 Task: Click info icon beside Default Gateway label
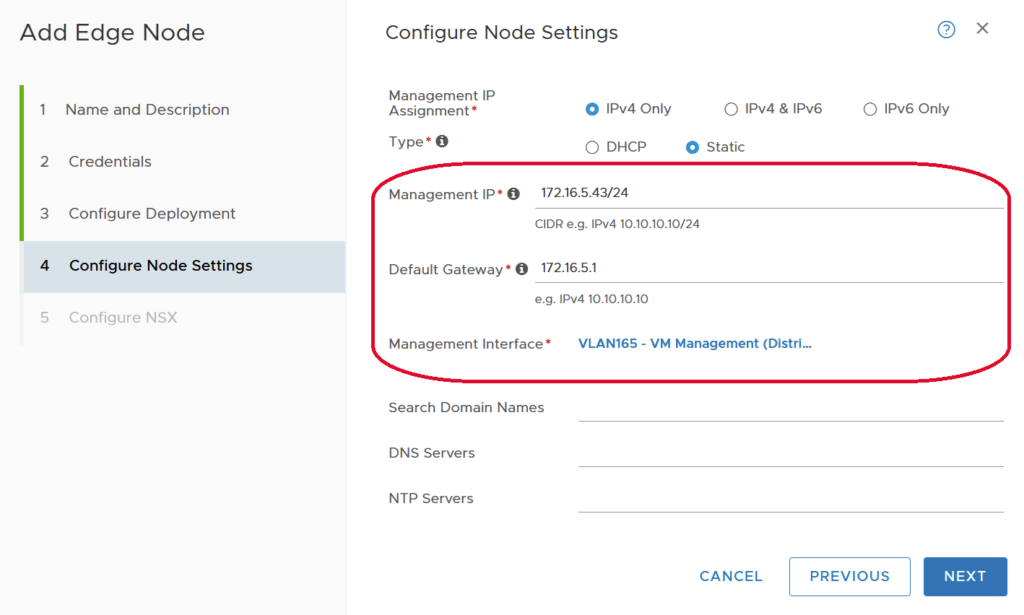point(521,269)
